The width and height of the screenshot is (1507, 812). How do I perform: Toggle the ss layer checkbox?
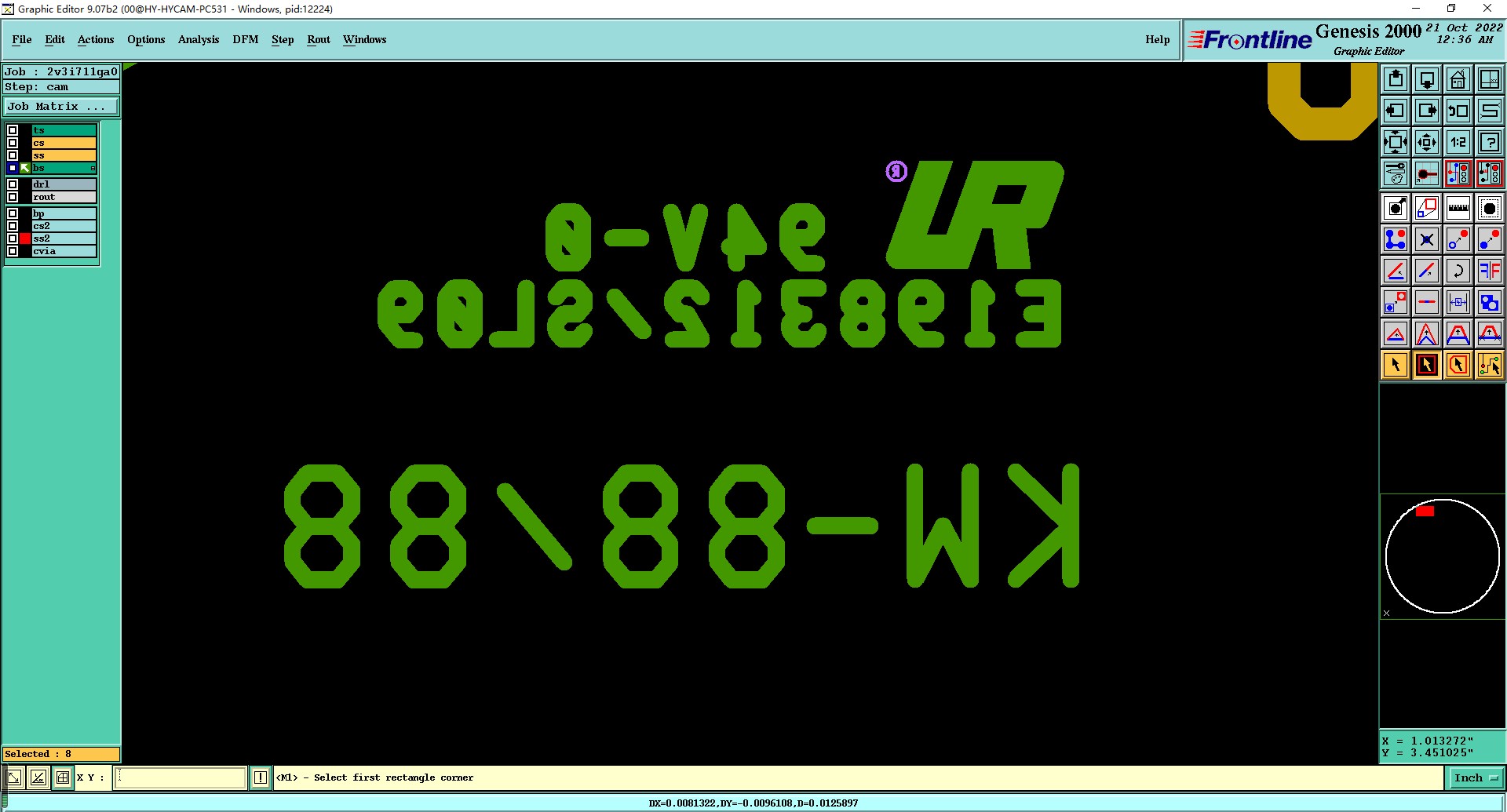click(13, 155)
